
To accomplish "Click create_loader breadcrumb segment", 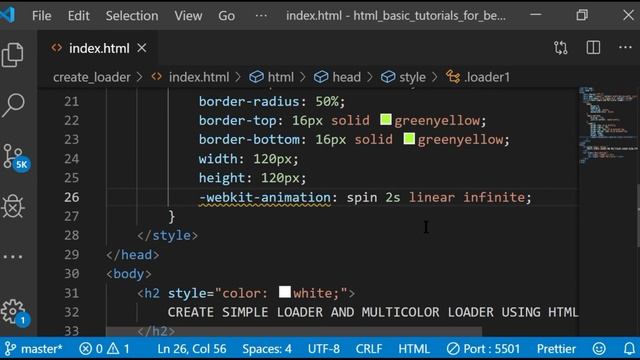I will (92, 77).
